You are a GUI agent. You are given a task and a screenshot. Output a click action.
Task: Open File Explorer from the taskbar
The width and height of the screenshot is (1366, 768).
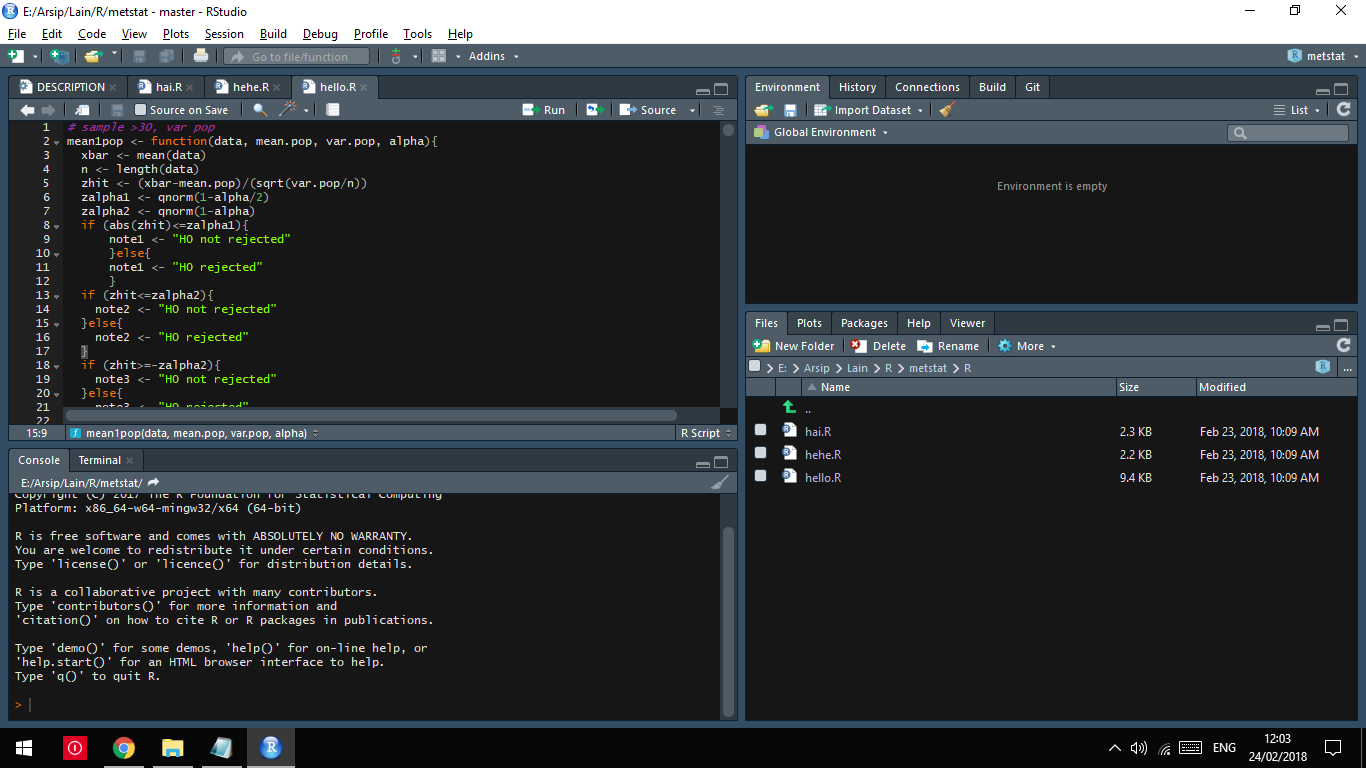pos(172,747)
